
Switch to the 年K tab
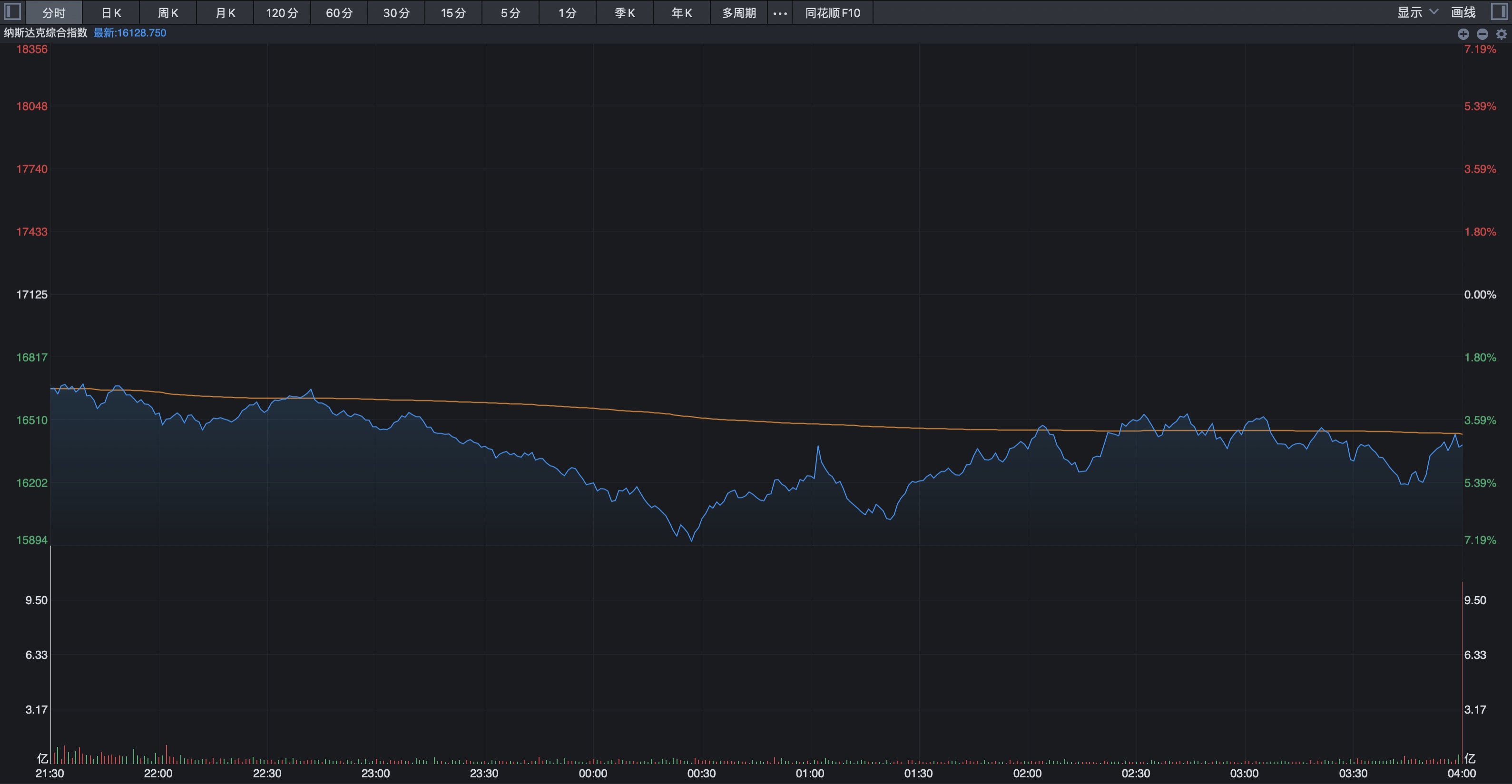pyautogui.click(x=681, y=13)
